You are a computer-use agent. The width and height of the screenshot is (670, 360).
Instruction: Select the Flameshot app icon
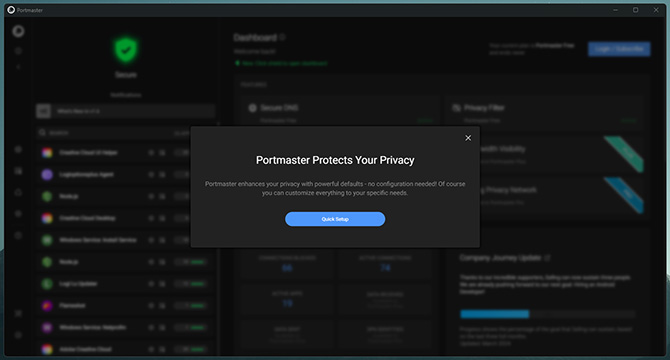coord(47,305)
